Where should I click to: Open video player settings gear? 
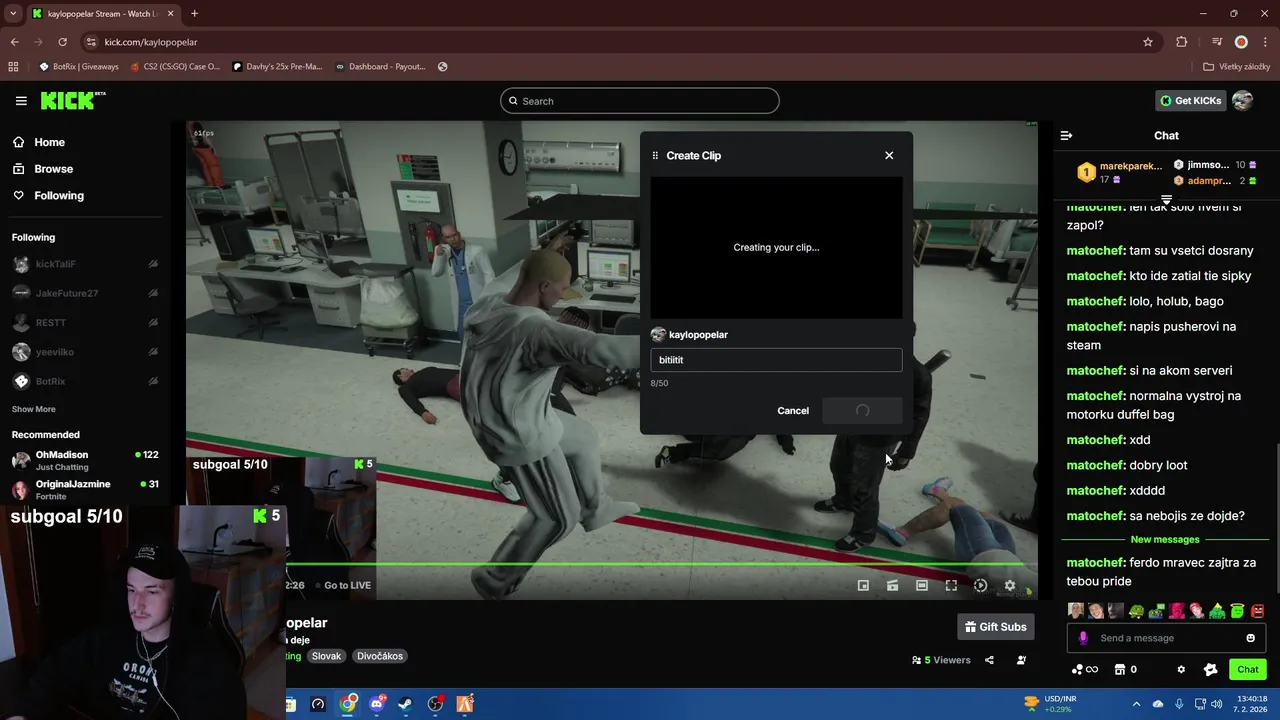coord(1010,585)
